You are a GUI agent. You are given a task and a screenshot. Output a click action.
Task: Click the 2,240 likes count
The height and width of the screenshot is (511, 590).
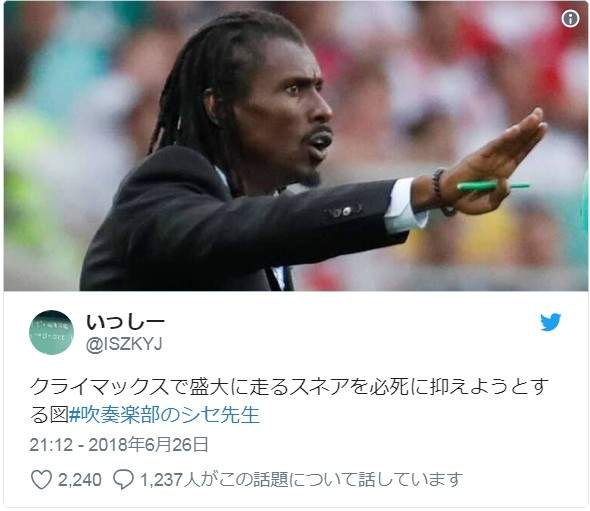coord(79,480)
